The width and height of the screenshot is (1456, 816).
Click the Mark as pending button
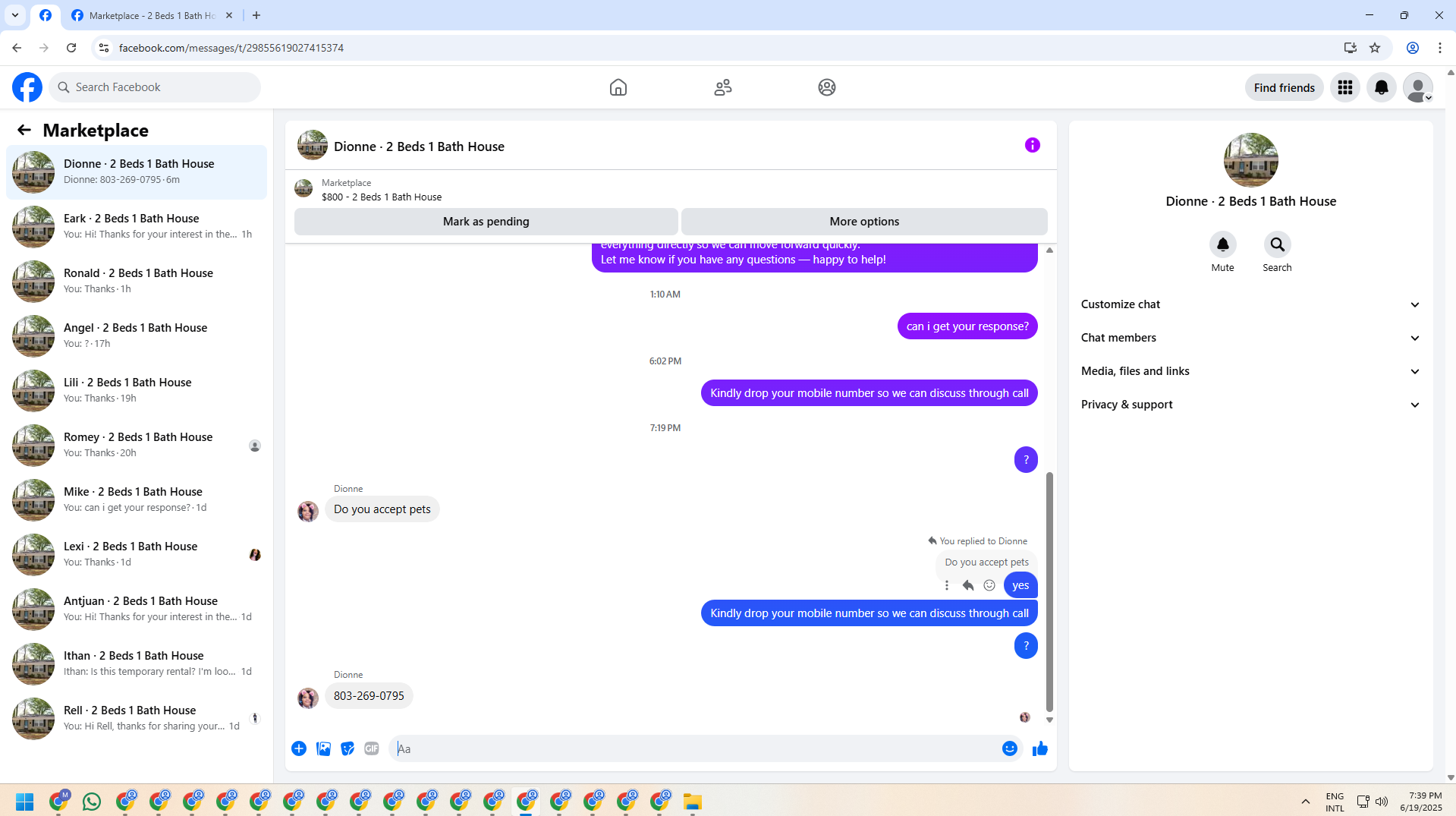pyautogui.click(x=486, y=222)
